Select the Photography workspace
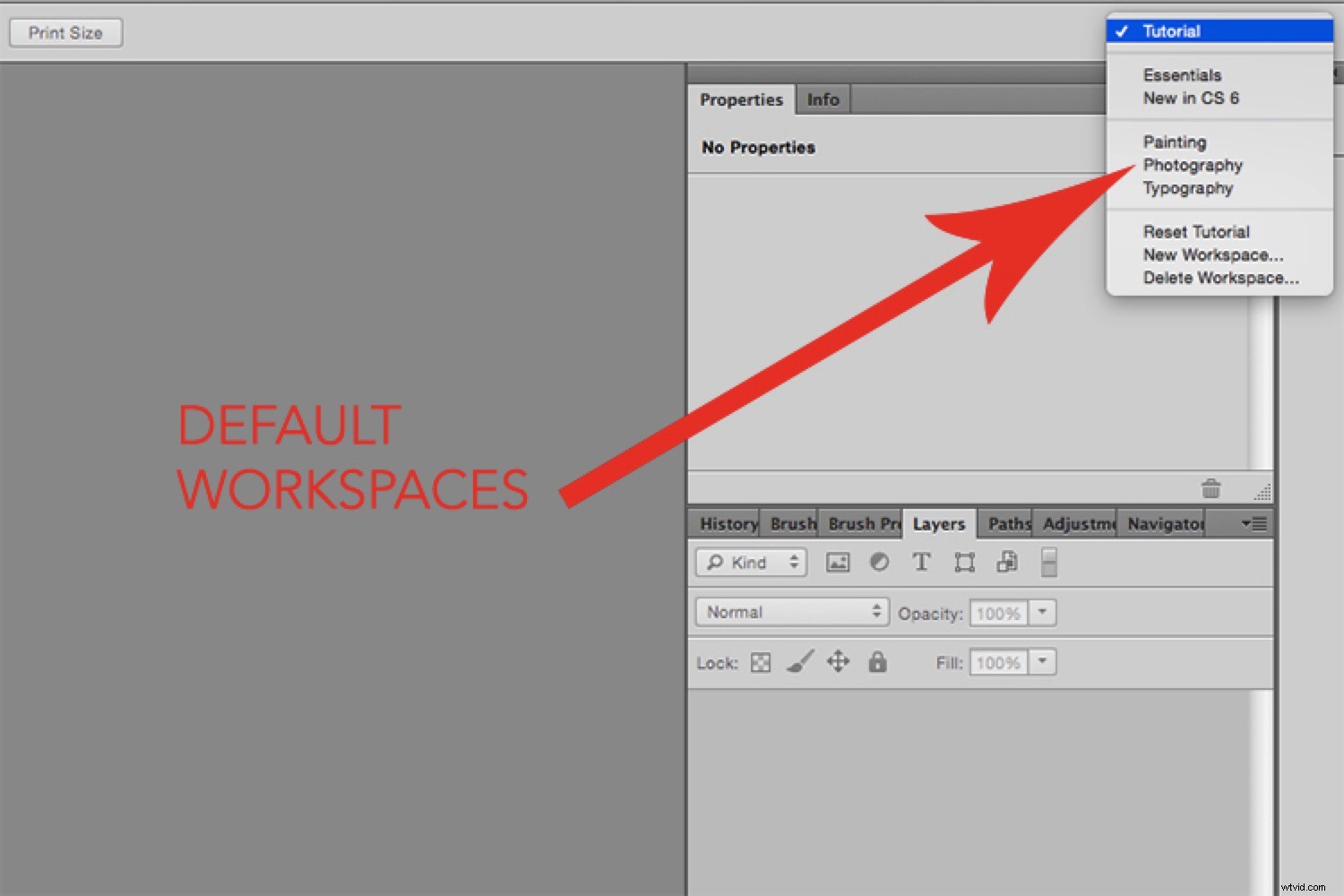The image size is (1344, 896). 1193,165
